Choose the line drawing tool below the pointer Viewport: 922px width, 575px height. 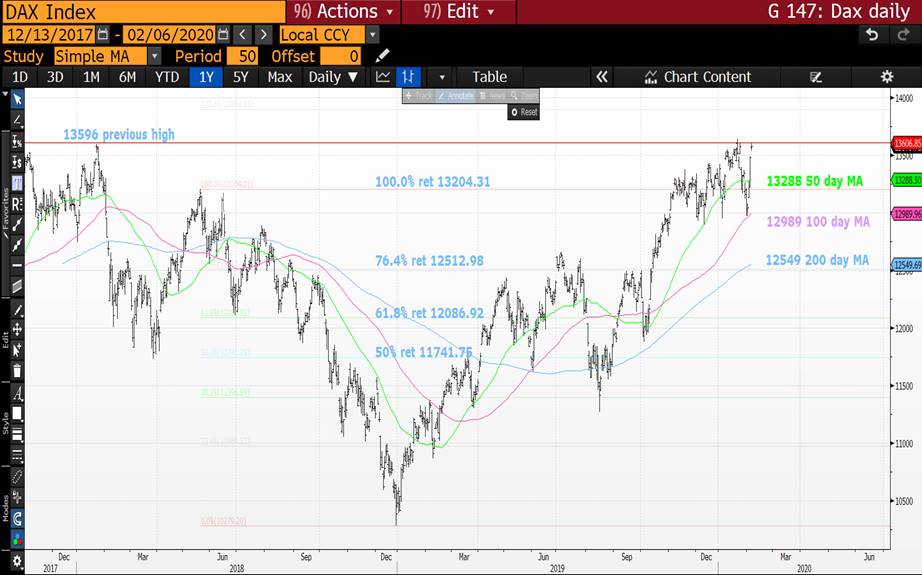click(17, 121)
